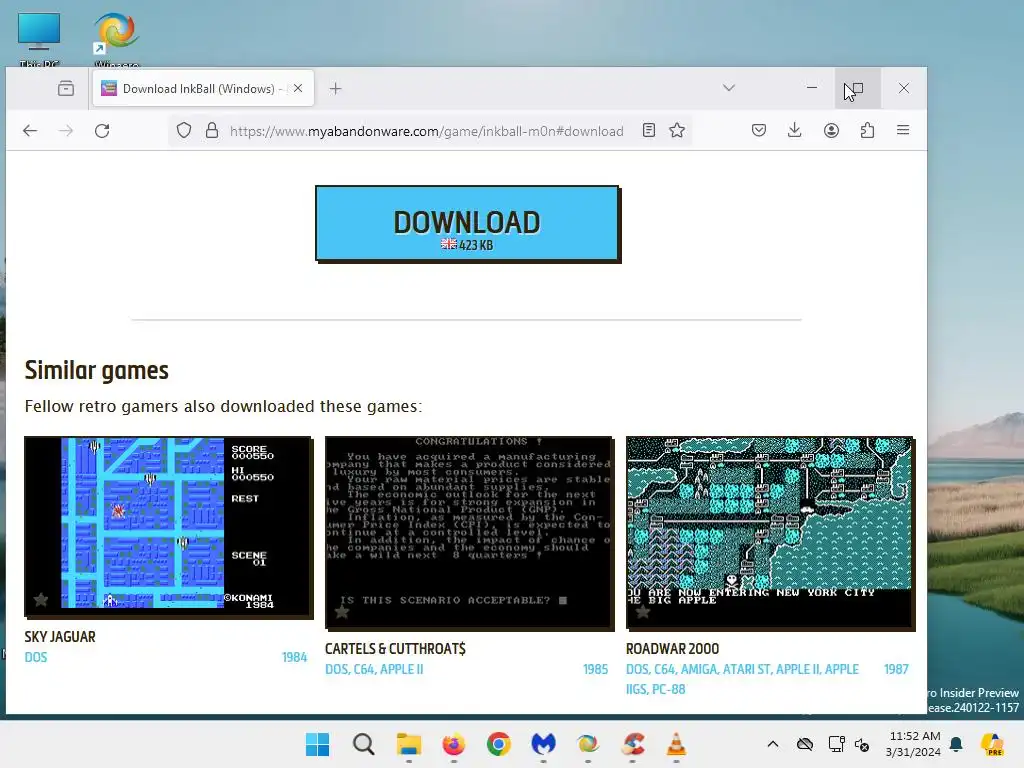
Task: Reload the current page
Action: point(102,131)
